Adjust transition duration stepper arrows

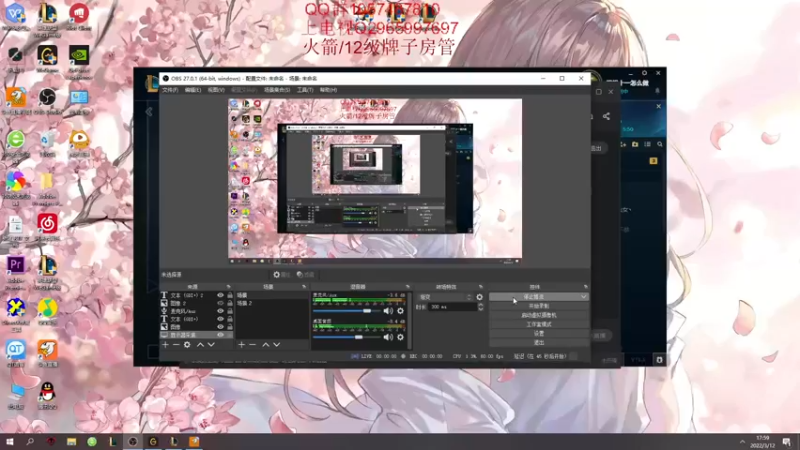pos(480,307)
